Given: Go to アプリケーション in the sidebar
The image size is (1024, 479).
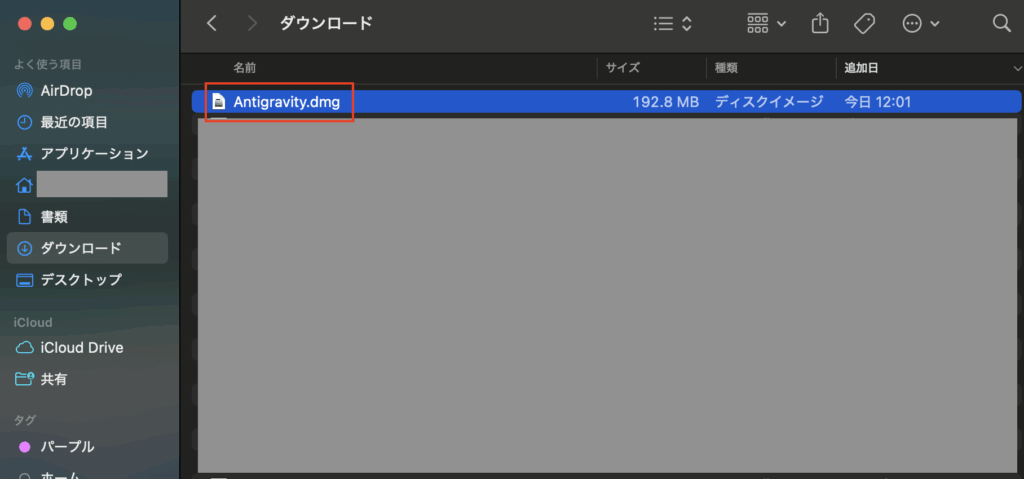Looking at the screenshot, I should 94,153.
